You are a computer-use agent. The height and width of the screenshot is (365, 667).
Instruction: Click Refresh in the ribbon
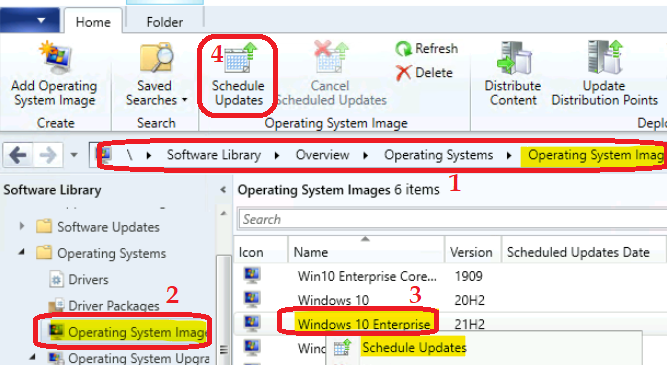click(427, 48)
